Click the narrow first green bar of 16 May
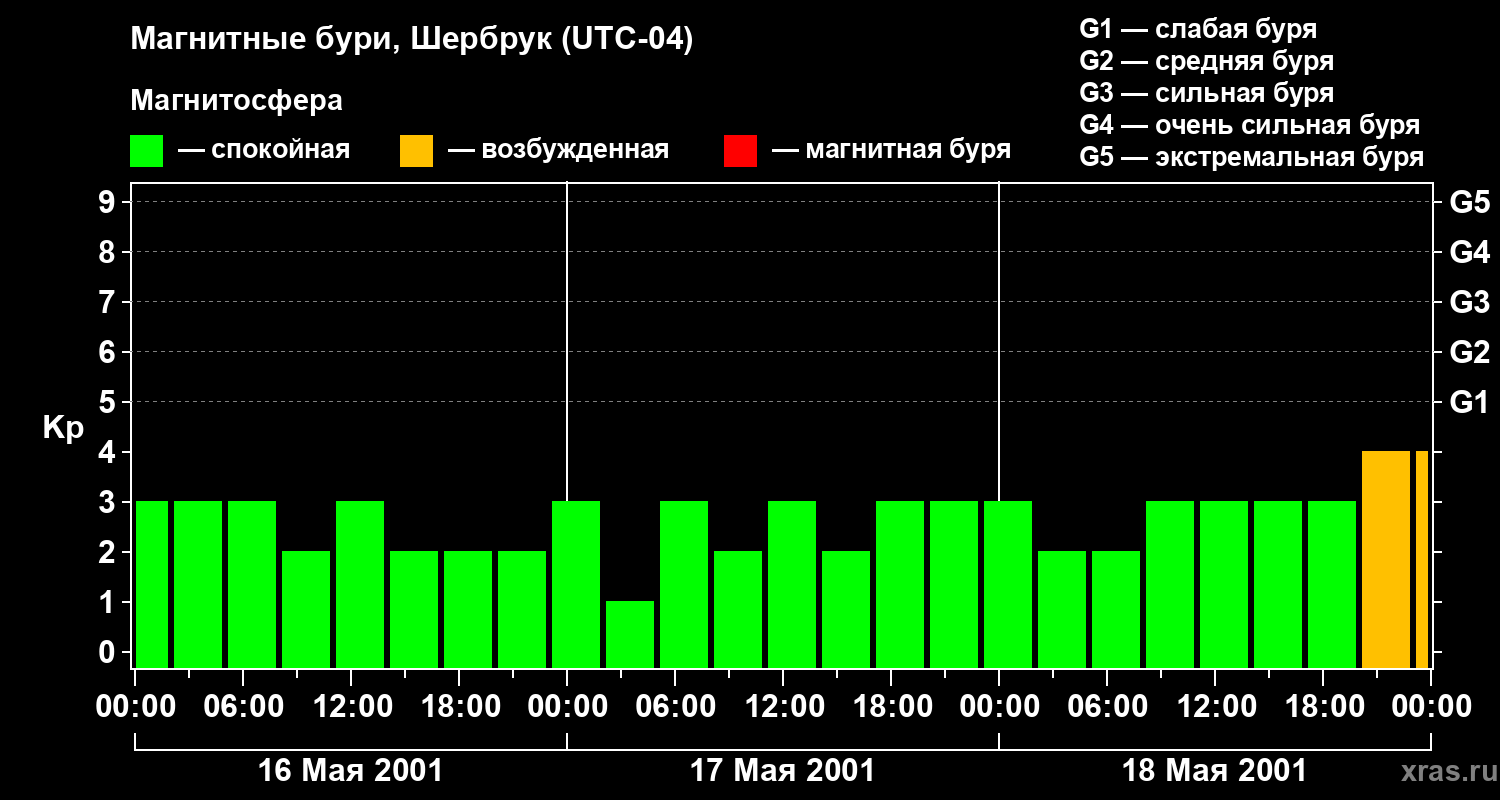1500x800 pixels. coord(152,584)
